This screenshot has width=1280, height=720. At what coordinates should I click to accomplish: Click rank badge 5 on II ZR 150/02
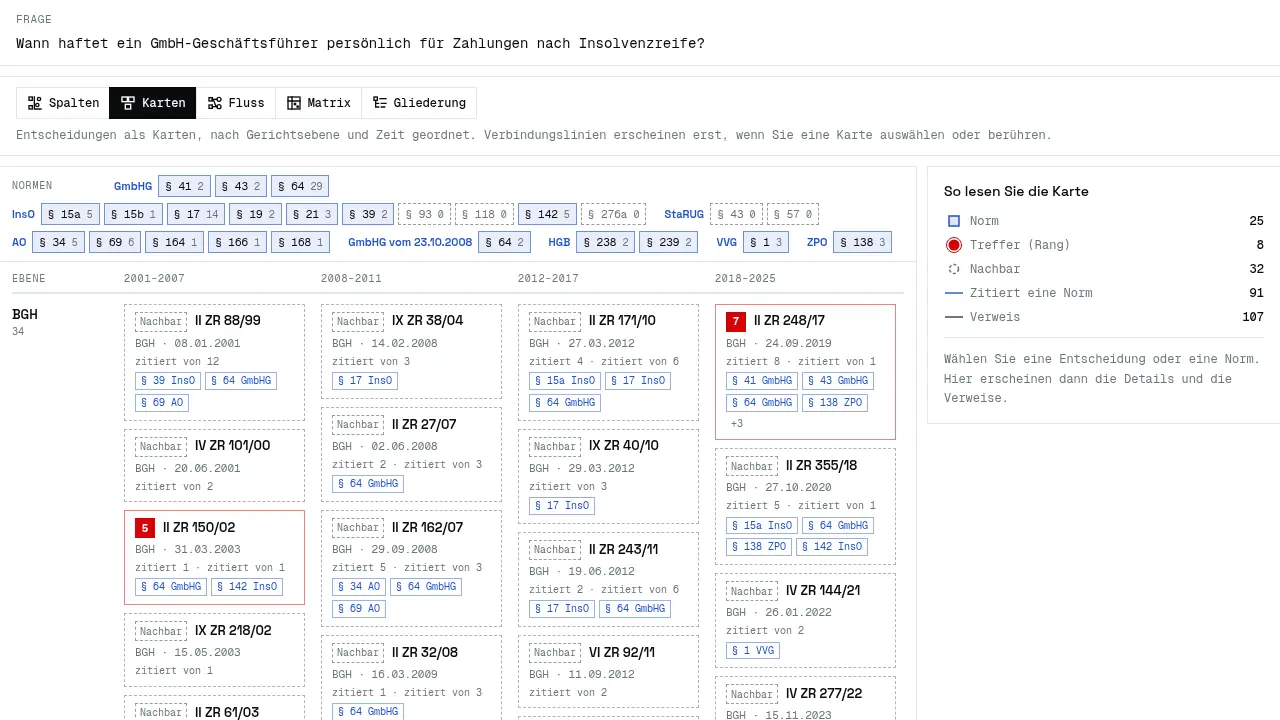click(145, 528)
